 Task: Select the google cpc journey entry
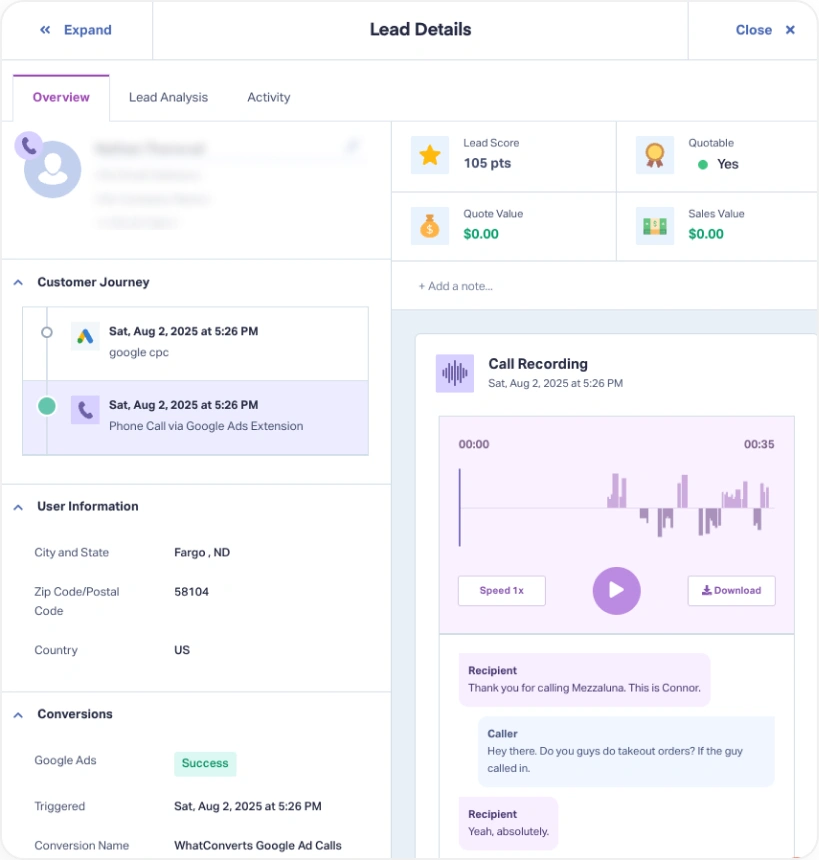pos(195,343)
